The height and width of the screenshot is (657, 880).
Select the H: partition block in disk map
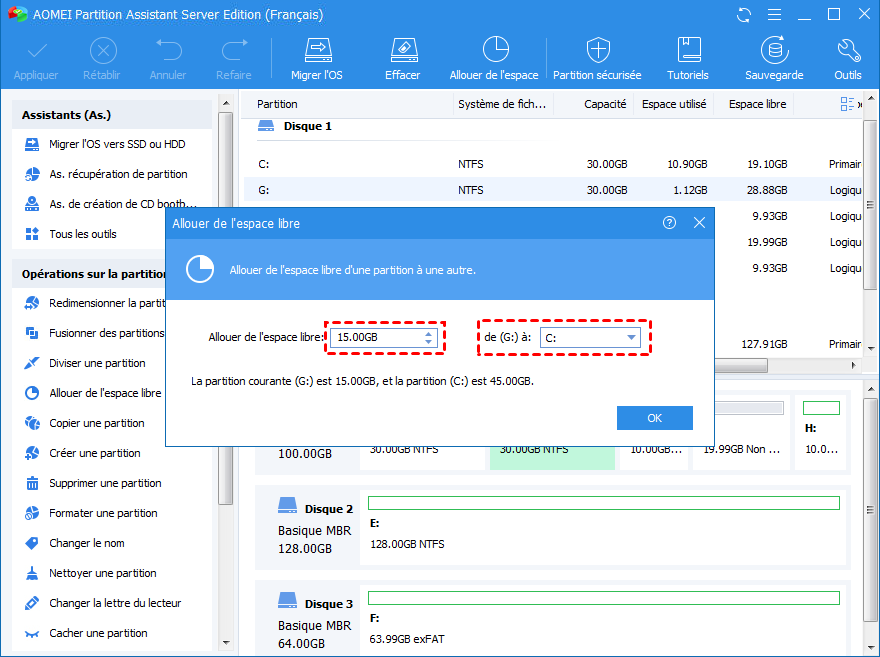(x=821, y=432)
